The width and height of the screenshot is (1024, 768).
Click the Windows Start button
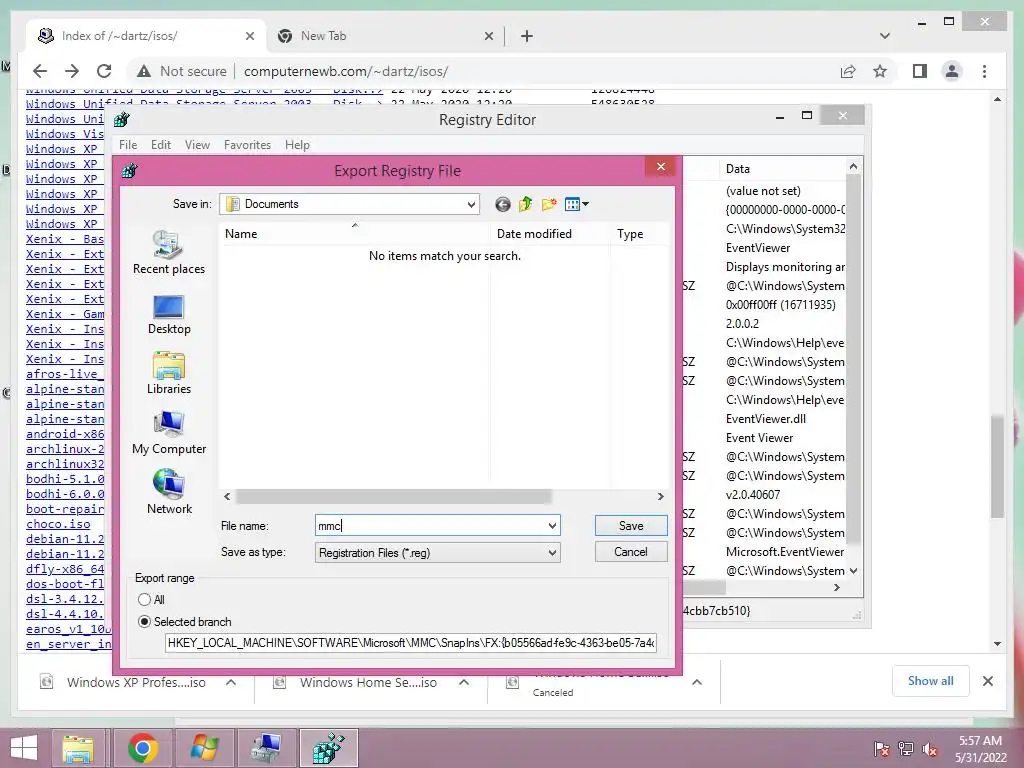[24, 748]
